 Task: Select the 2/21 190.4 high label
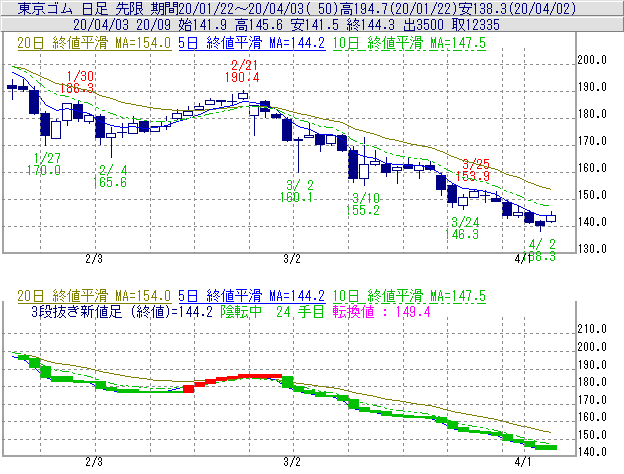coord(242,71)
